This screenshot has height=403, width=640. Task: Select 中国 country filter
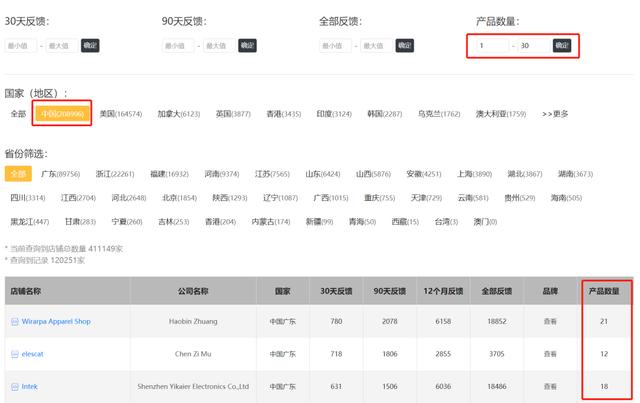click(x=62, y=114)
